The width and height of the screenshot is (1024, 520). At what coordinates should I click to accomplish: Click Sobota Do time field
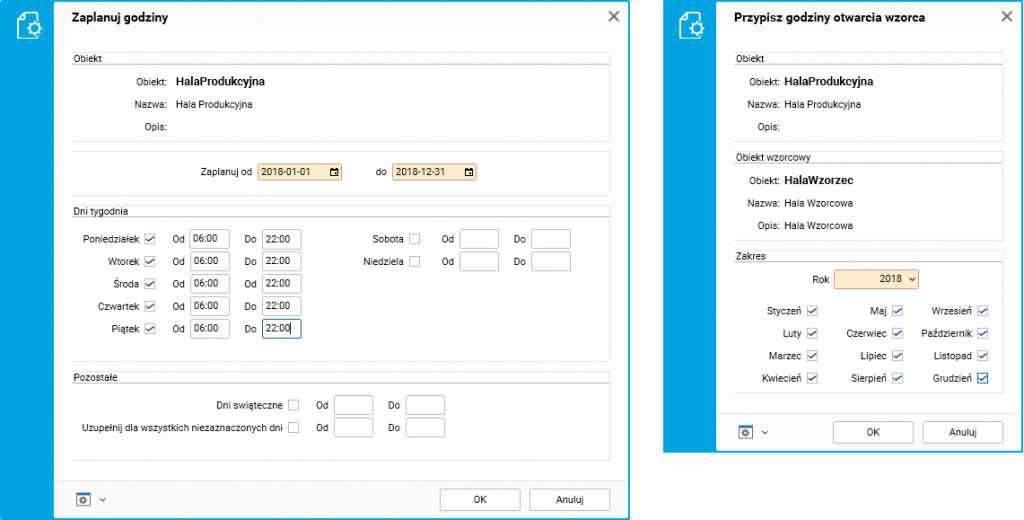(551, 239)
